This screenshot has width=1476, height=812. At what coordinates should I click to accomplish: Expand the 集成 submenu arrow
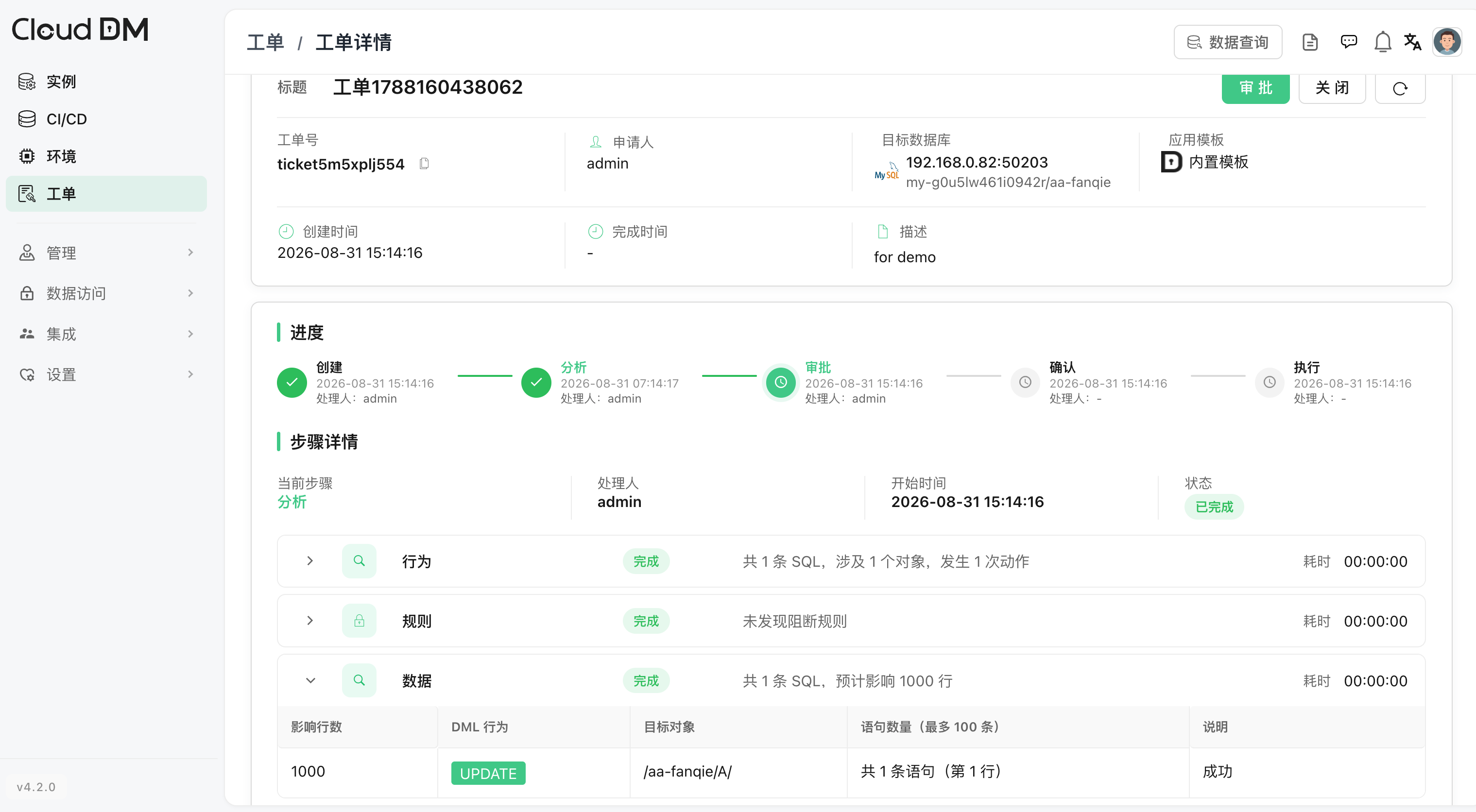[x=191, y=334]
